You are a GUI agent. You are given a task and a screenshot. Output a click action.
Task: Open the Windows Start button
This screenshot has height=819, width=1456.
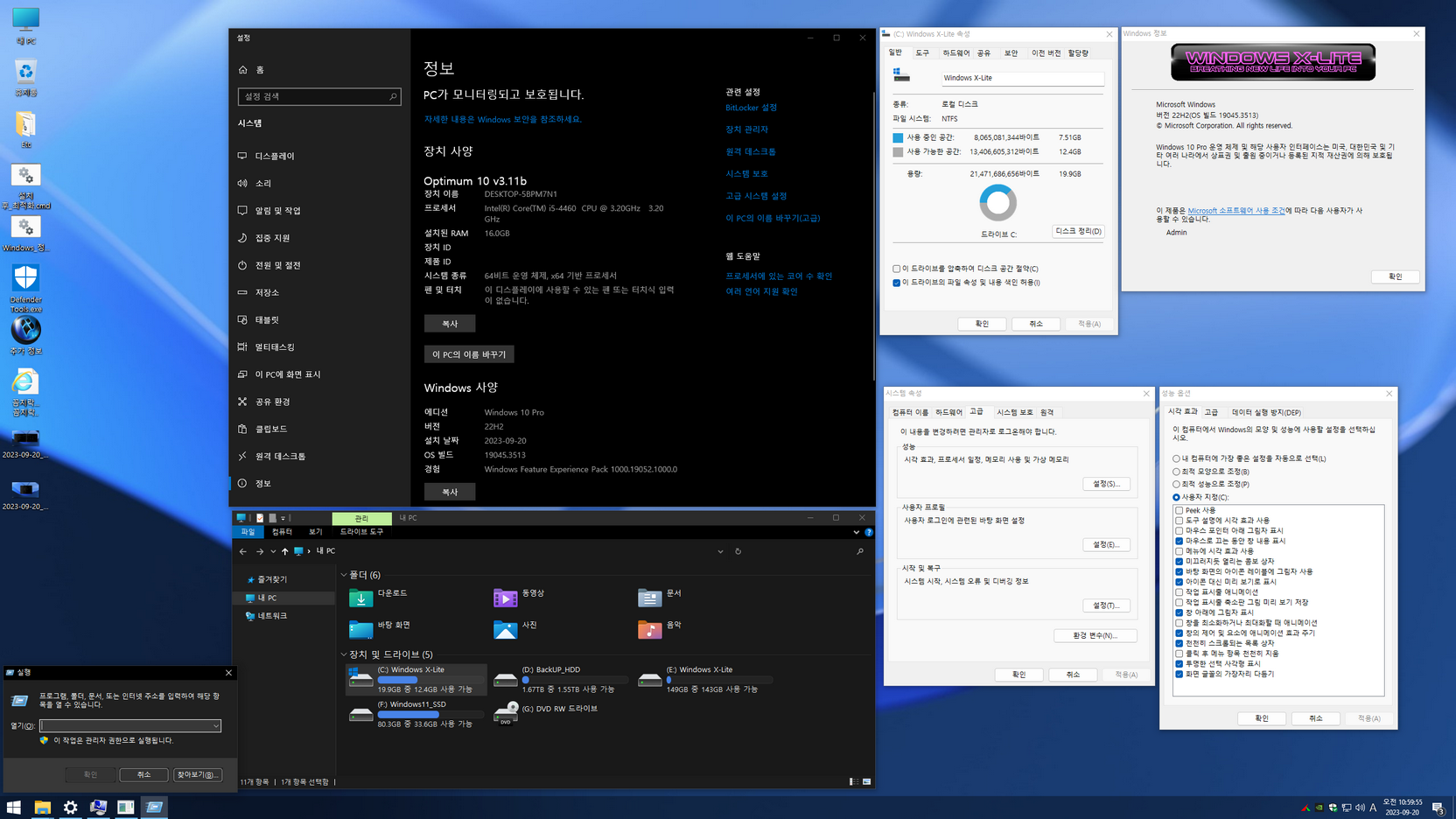[13, 808]
